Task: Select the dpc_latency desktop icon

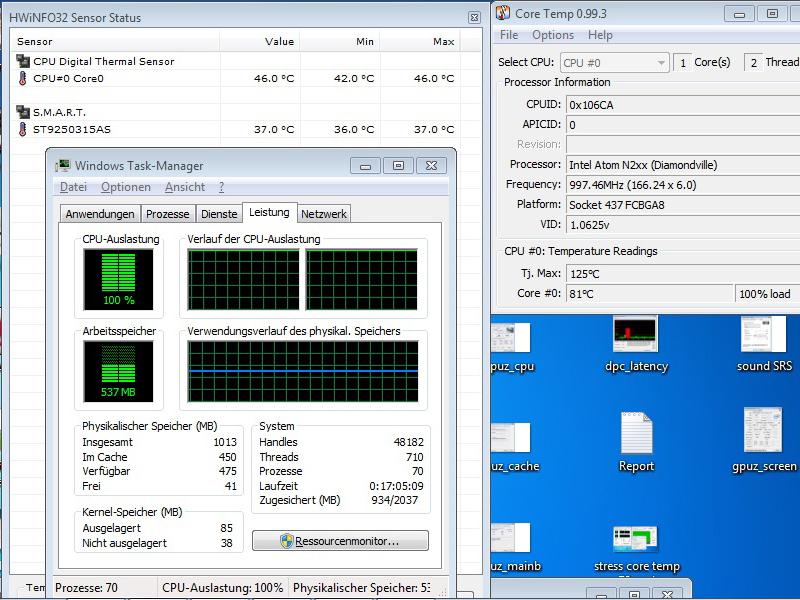Action: tap(636, 343)
